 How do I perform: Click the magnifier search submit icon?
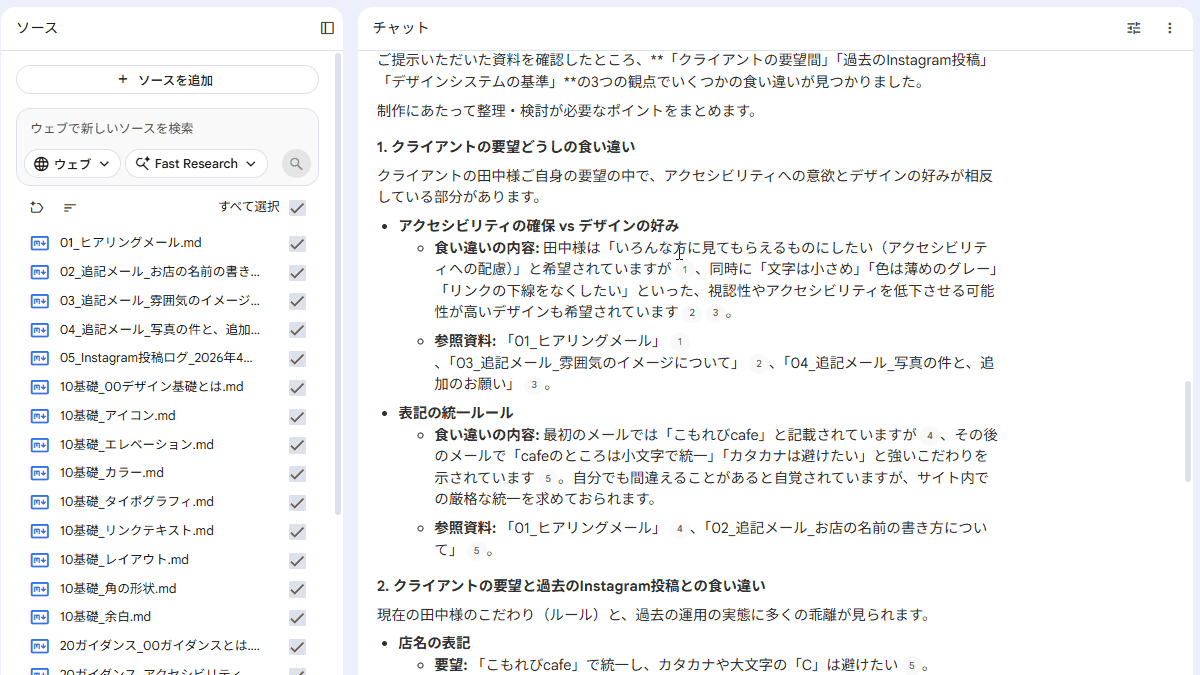pyautogui.click(x=296, y=163)
